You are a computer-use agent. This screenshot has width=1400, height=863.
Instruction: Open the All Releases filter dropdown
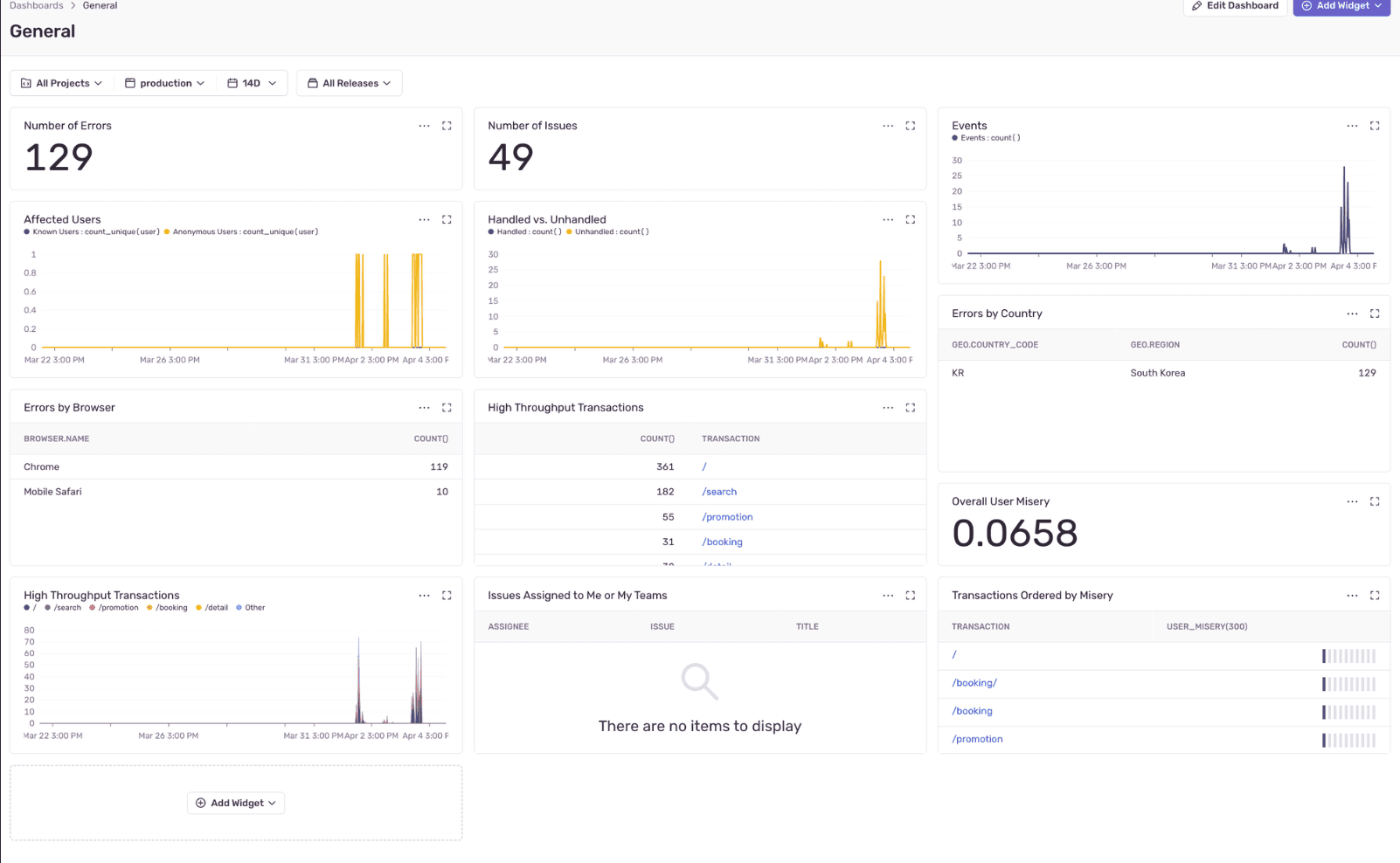tap(350, 84)
